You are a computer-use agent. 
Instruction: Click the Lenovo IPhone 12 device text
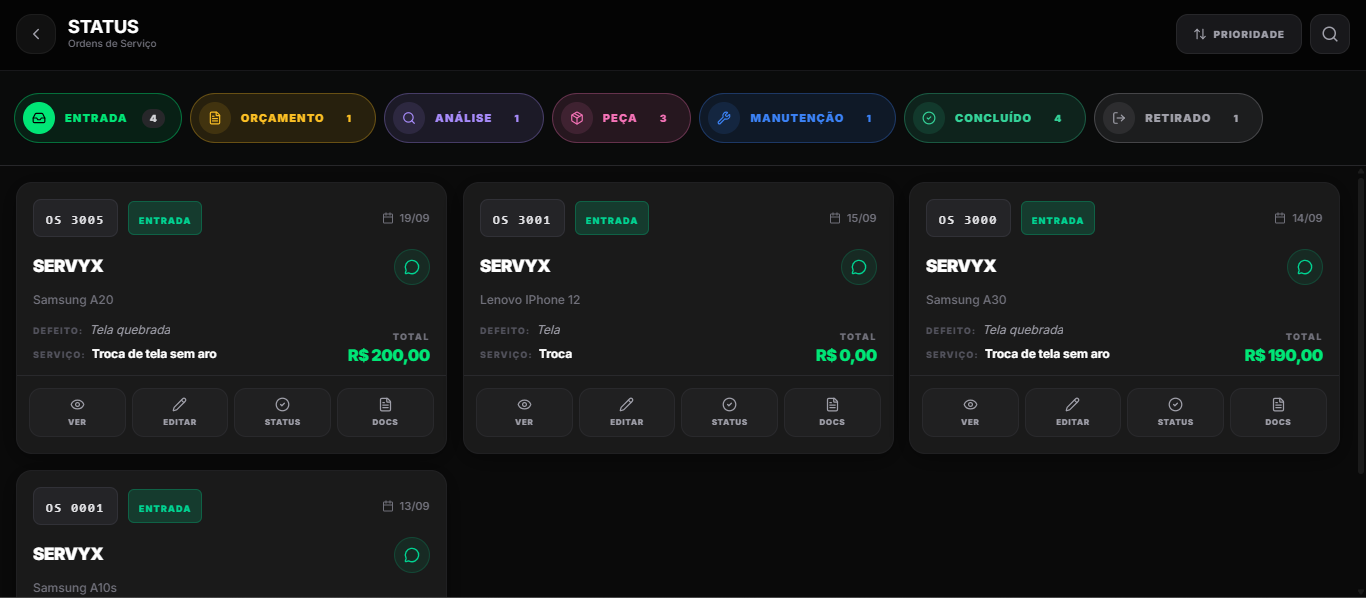530,300
